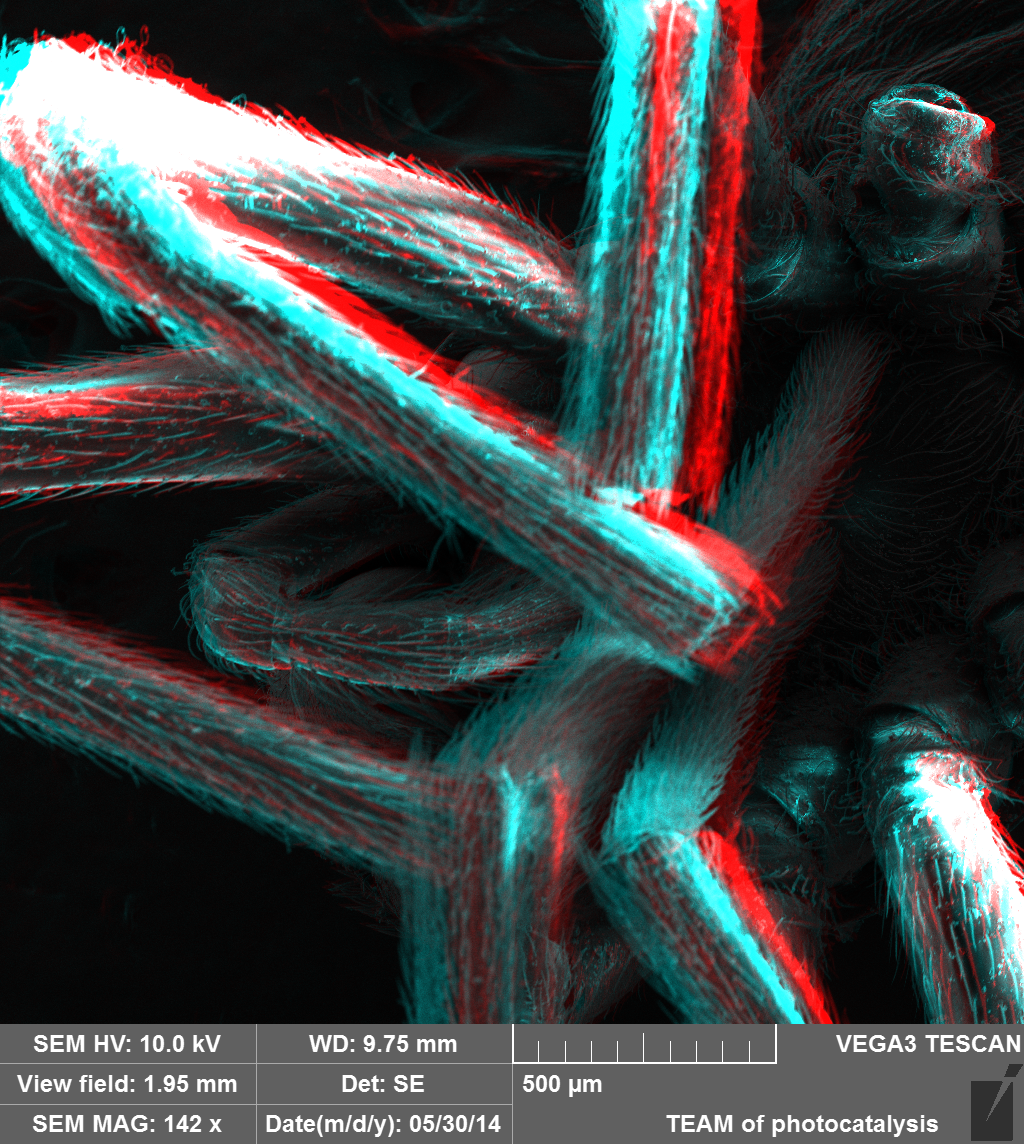This screenshot has width=1024, height=1144.
Task: Click the VEGA3 TESCAN text
Action: click(928, 1044)
